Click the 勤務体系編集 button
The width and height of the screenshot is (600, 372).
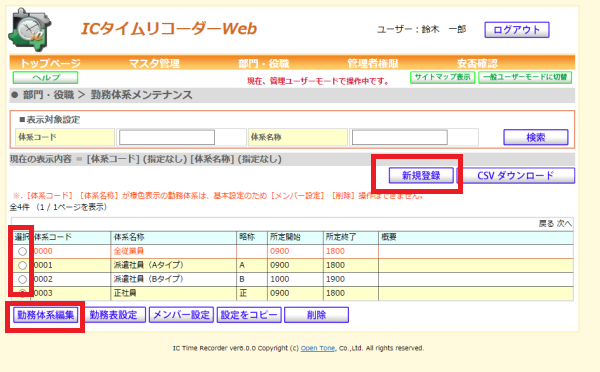tap(46, 315)
